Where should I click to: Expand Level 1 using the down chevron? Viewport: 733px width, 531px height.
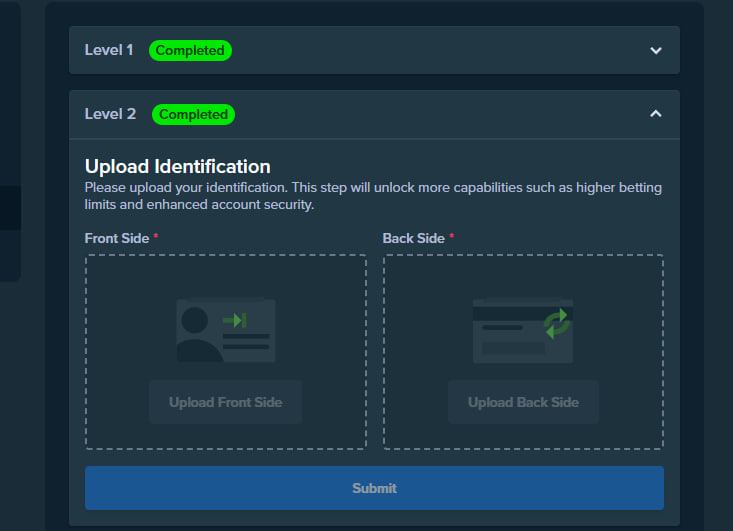[656, 50]
